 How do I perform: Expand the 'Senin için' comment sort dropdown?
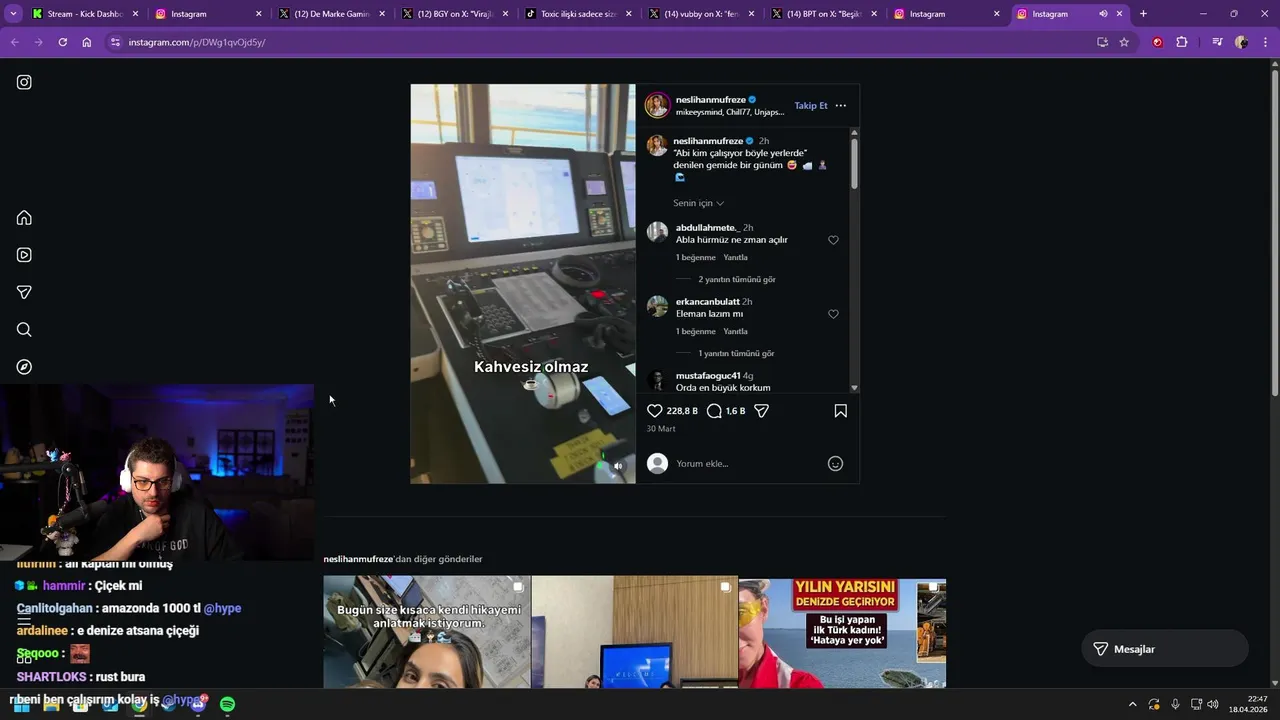pos(698,203)
